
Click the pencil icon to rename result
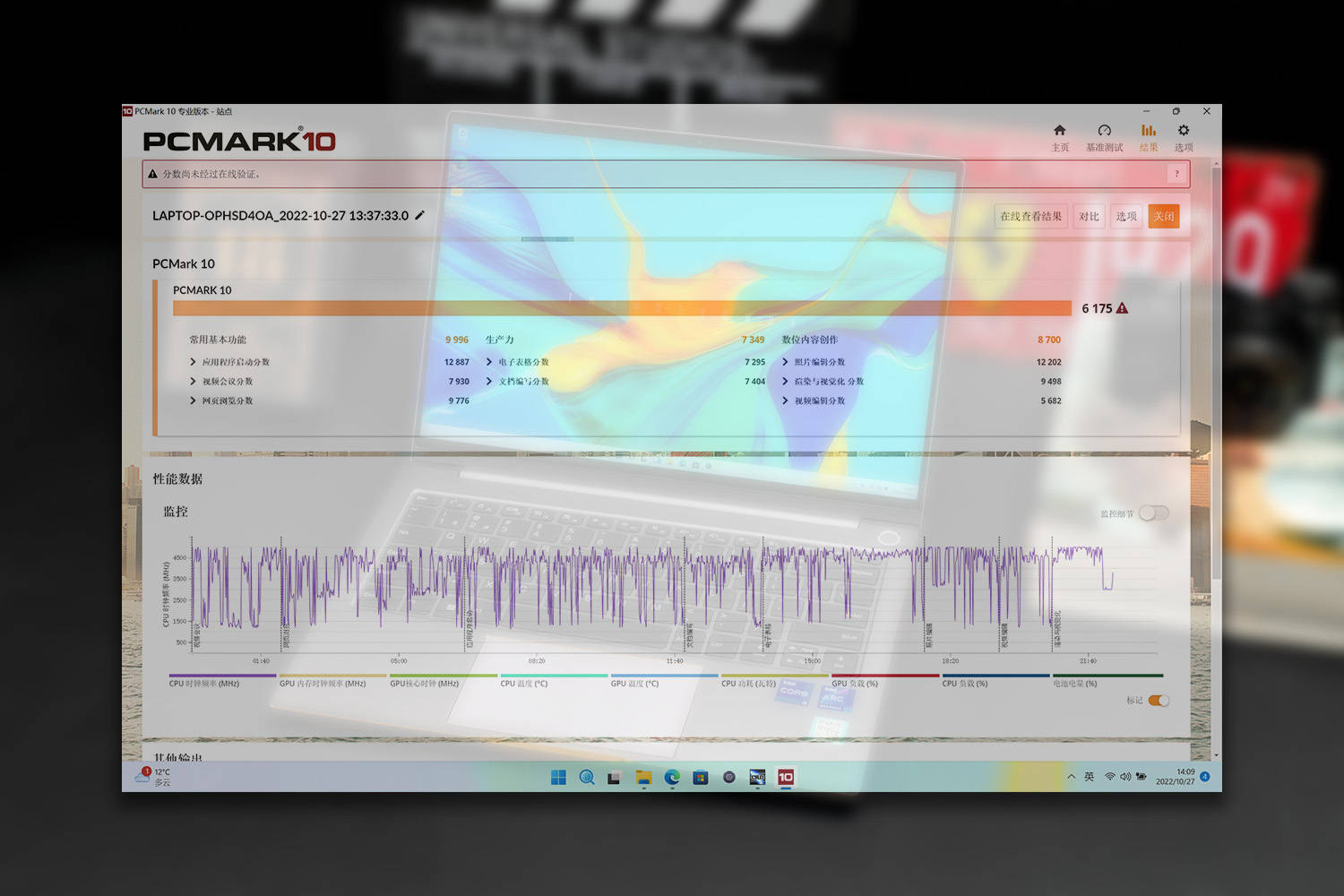(x=419, y=215)
